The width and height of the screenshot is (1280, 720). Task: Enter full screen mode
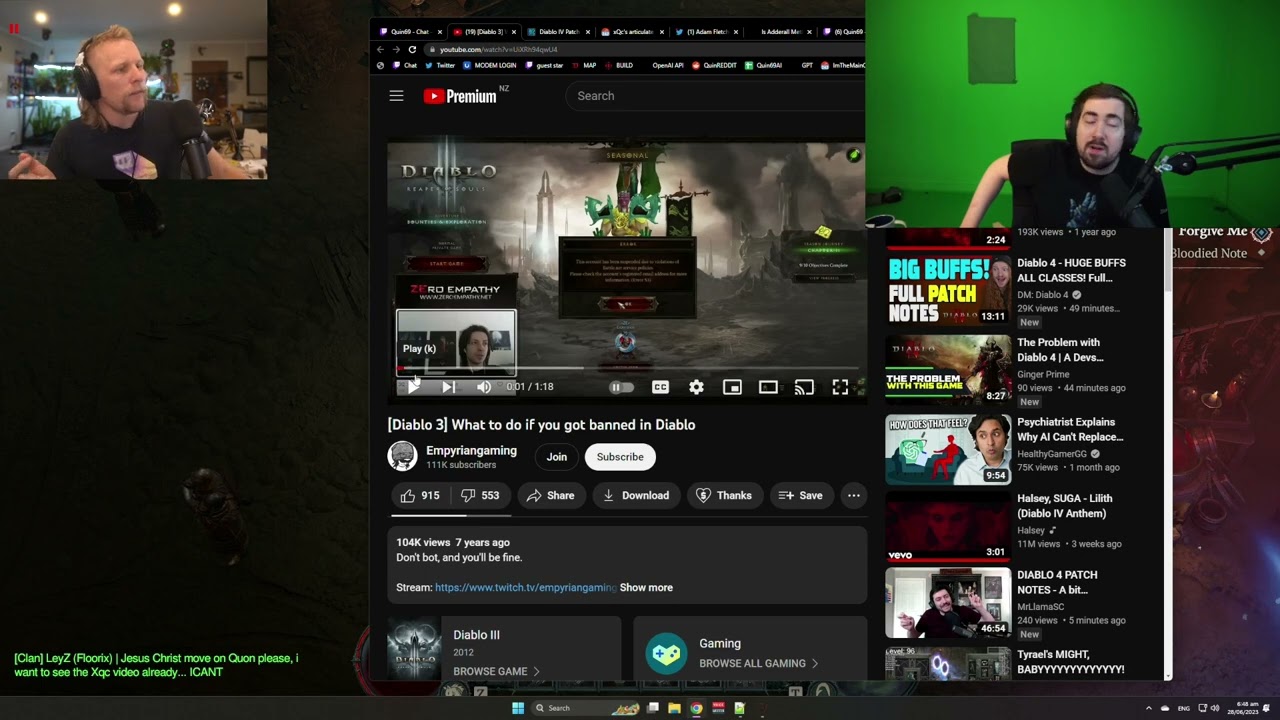tap(840, 387)
